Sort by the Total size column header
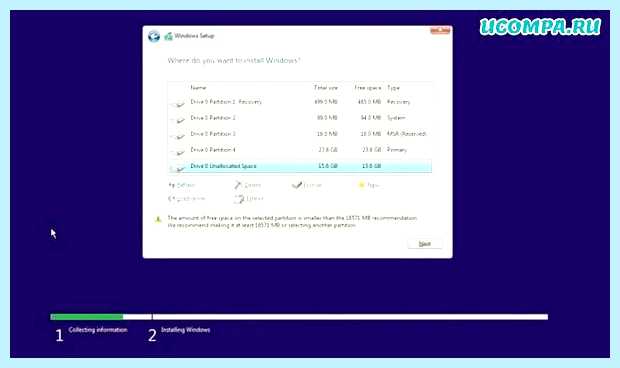Screen dimensions: 620x368 tap(326, 87)
